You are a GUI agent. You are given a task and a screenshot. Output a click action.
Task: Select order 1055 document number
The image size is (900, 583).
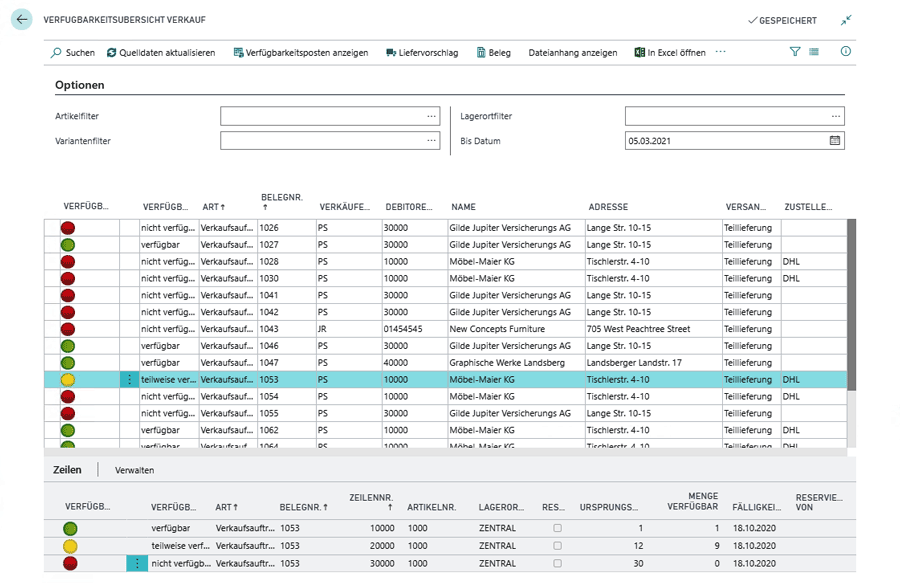click(x=269, y=414)
